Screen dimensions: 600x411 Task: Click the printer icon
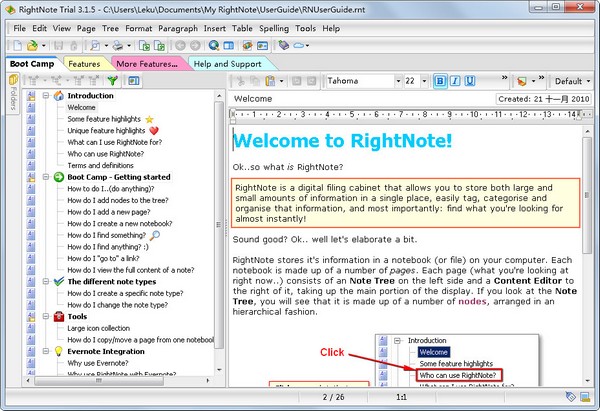click(x=118, y=46)
